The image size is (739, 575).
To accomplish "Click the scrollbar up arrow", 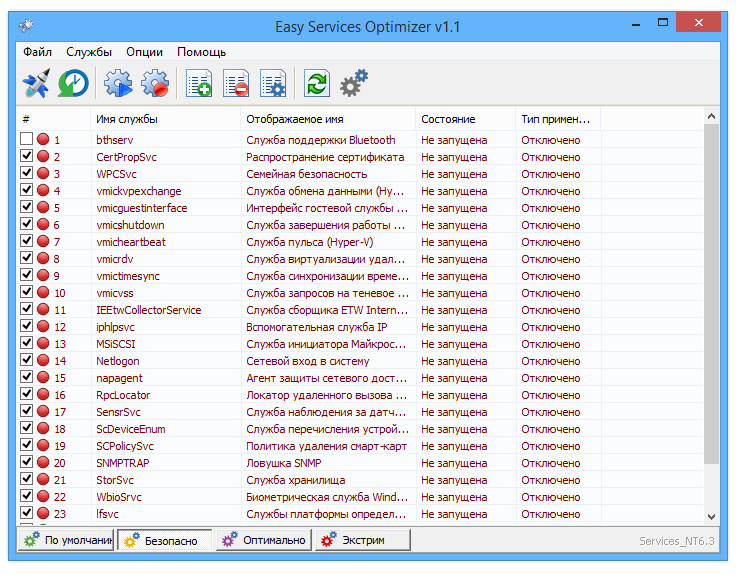I will [x=711, y=116].
